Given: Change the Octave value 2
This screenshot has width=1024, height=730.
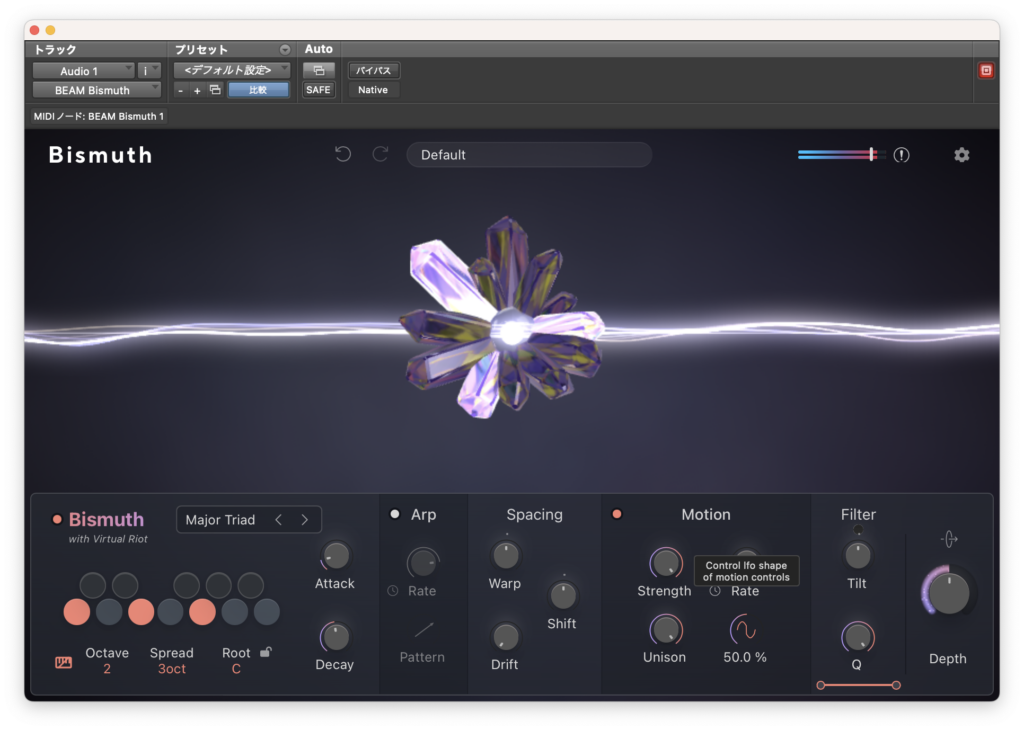Looking at the screenshot, I should (107, 669).
